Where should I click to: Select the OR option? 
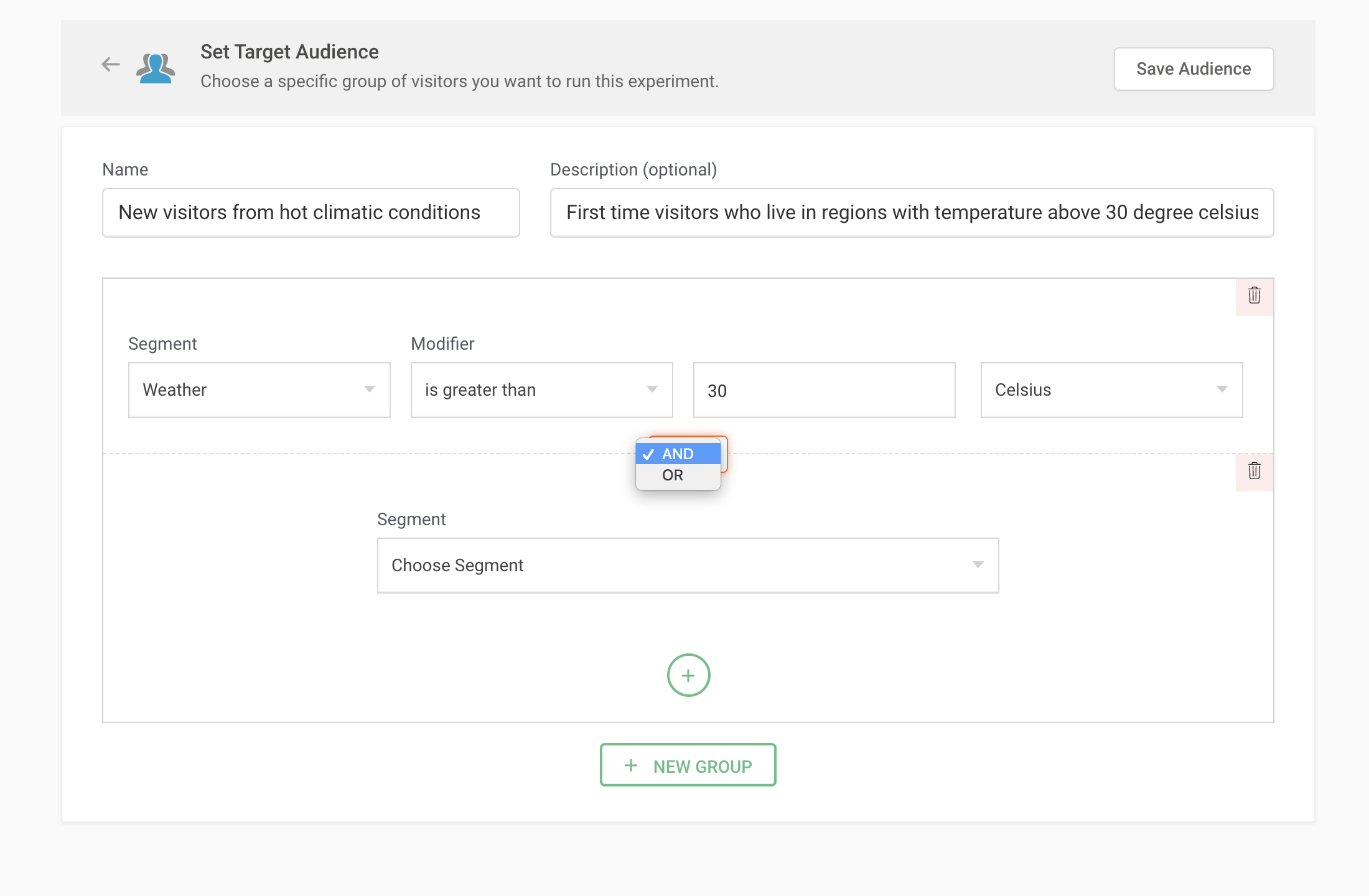pos(673,475)
